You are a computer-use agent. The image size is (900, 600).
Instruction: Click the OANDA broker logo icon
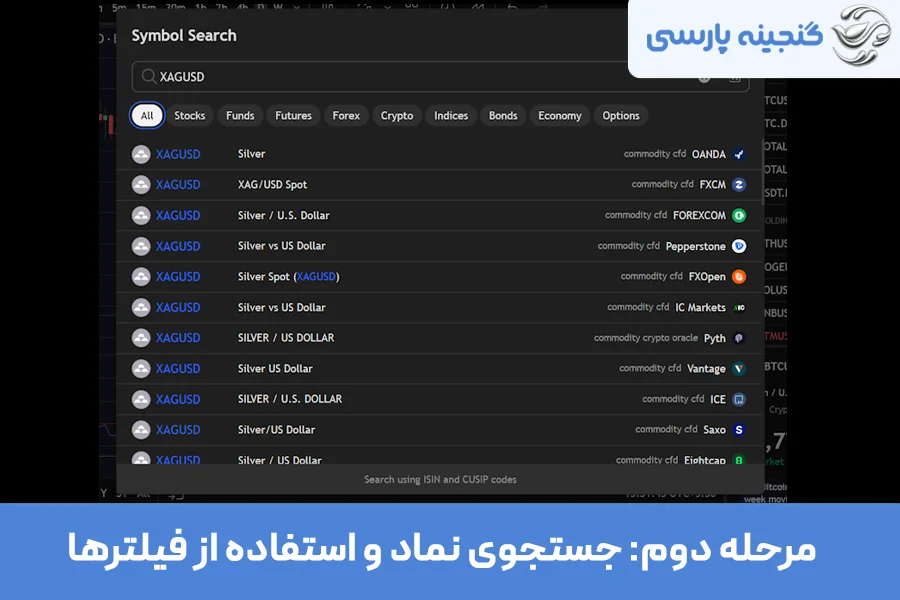[x=739, y=154]
